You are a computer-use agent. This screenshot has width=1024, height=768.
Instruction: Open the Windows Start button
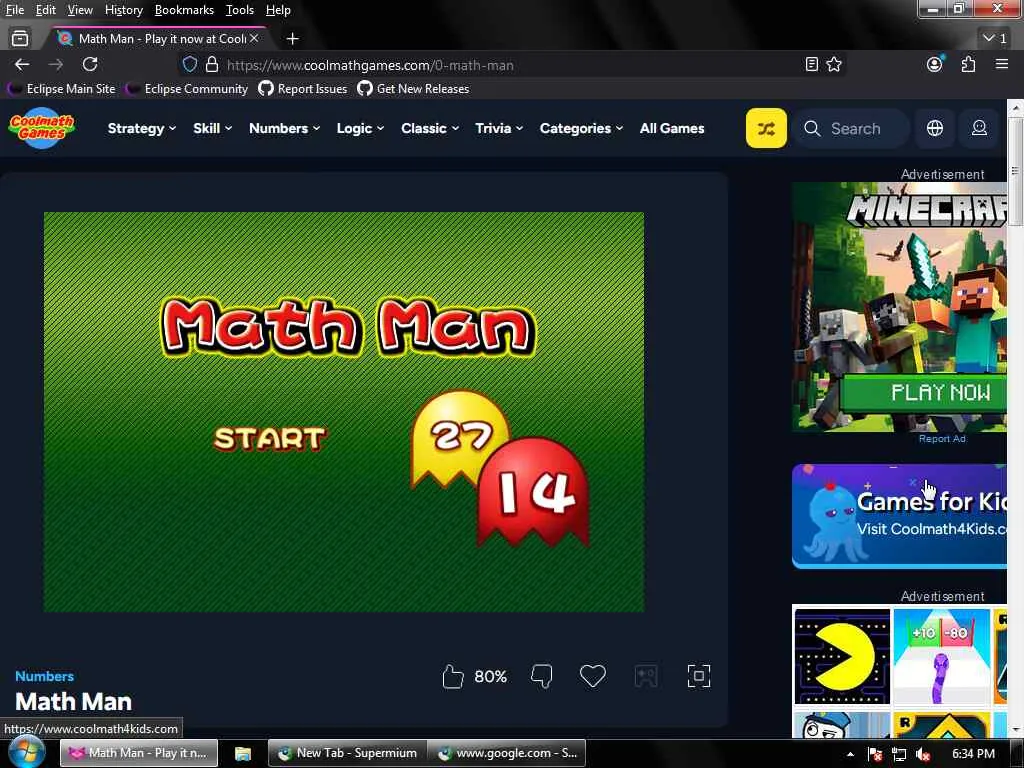[27, 753]
